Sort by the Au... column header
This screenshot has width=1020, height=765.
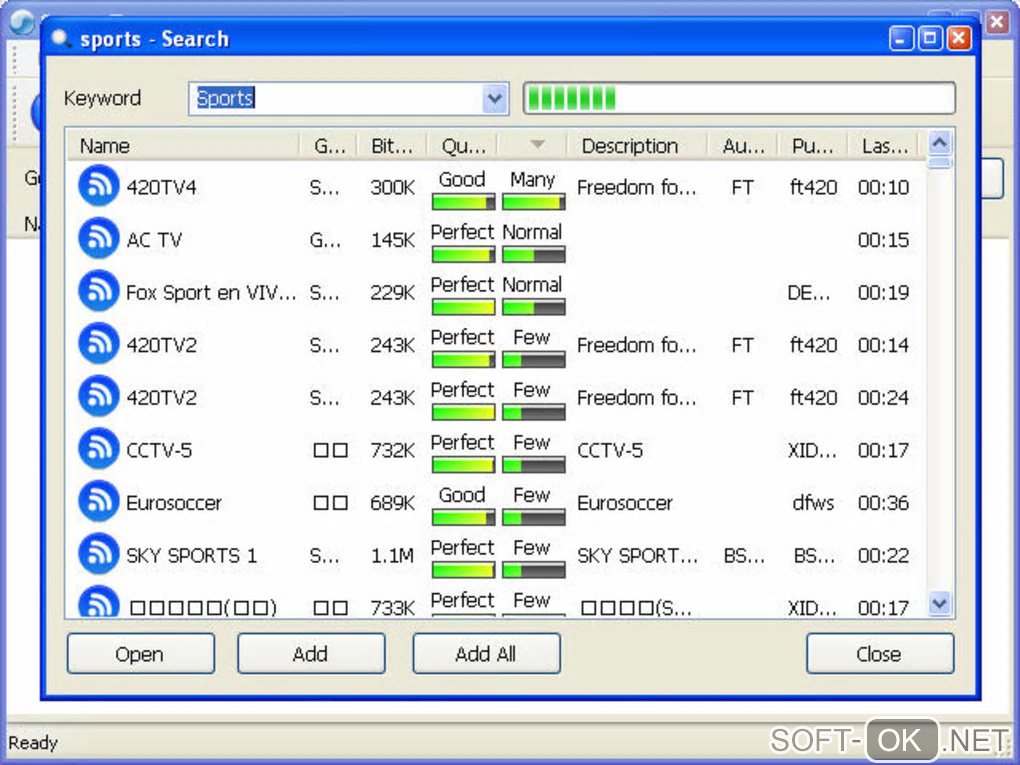pos(743,146)
